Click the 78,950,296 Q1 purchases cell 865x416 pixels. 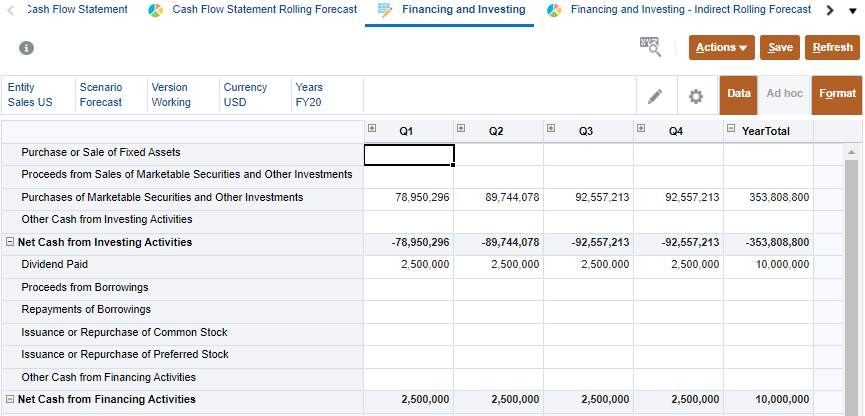(409, 198)
